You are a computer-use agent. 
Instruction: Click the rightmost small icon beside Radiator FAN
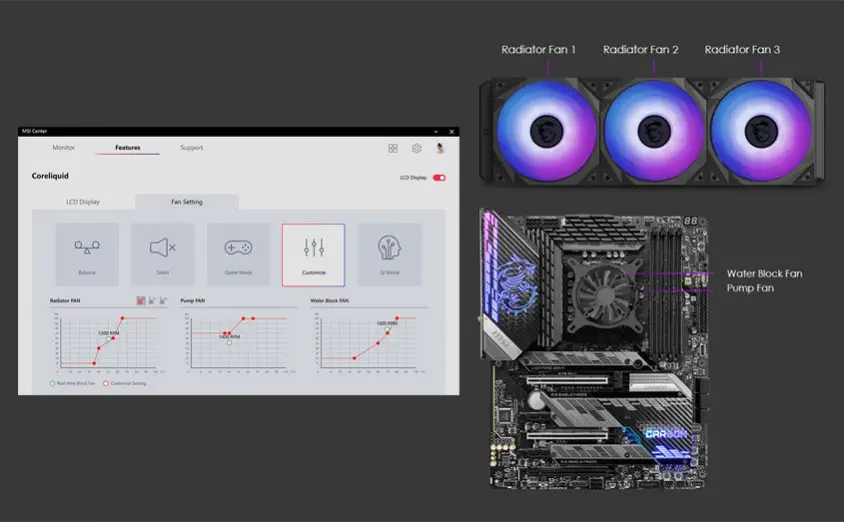tap(163, 300)
